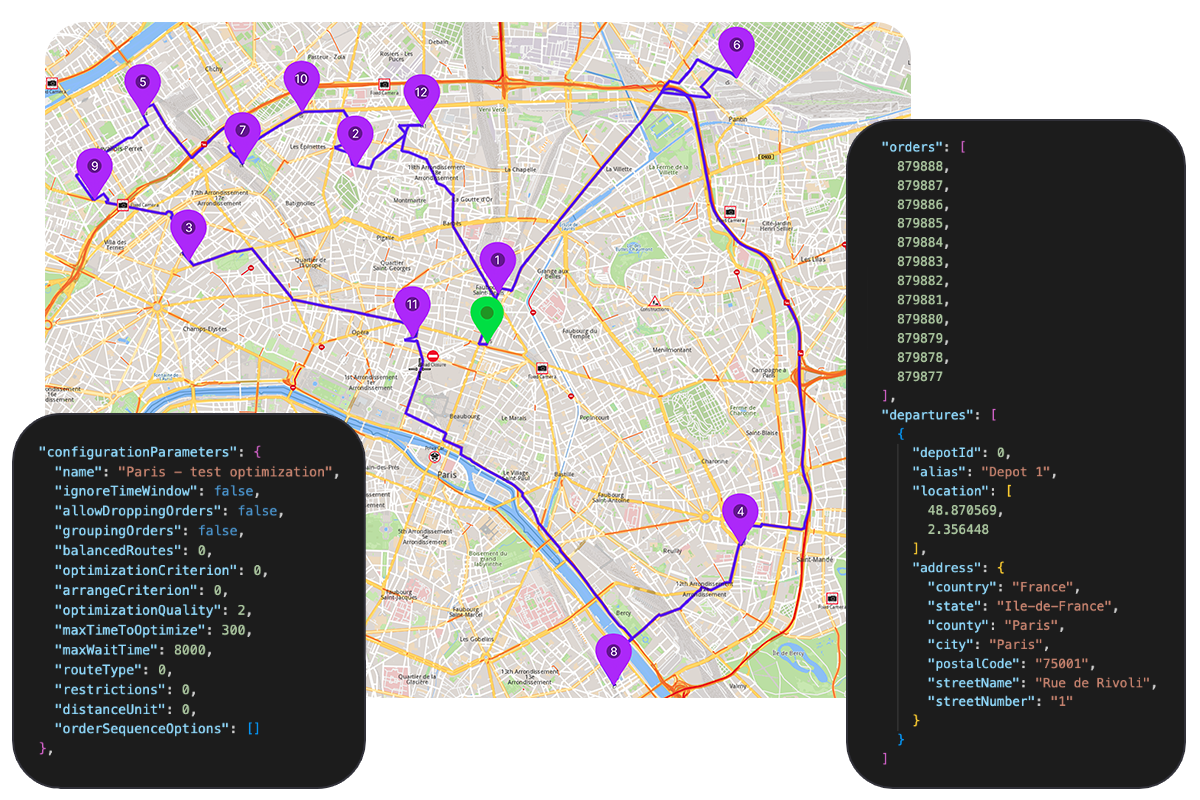The image size is (1200, 800).
Task: Select marker 3 near Champs-Elysees
Action: pos(186,228)
